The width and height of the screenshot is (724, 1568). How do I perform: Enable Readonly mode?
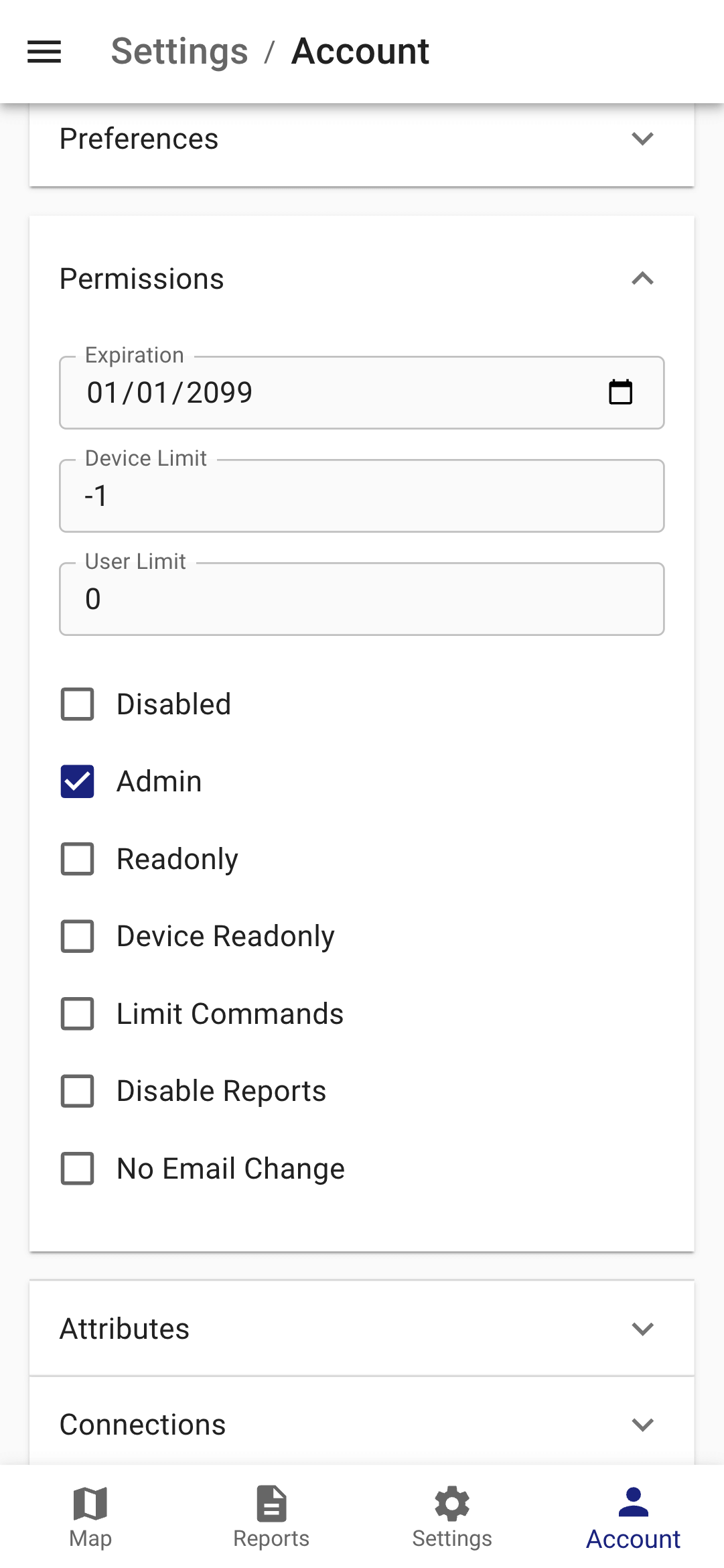click(x=77, y=859)
